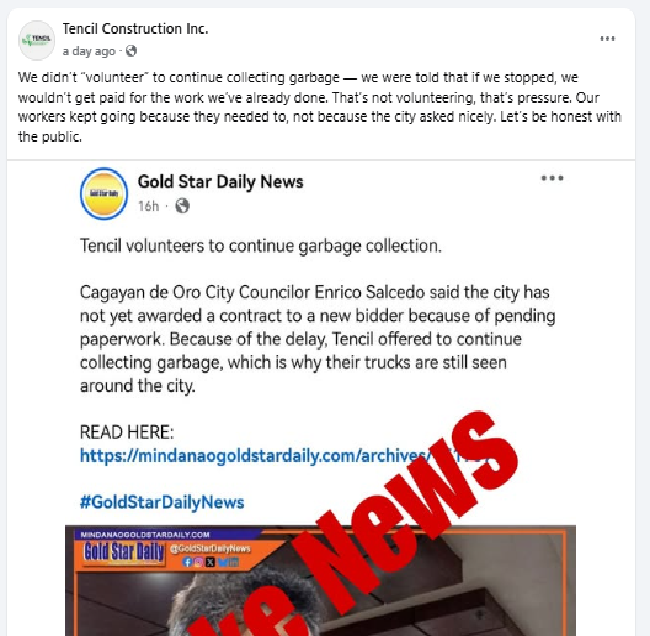Open the shared news photo thumbnail
650x636 pixels.
(320, 580)
